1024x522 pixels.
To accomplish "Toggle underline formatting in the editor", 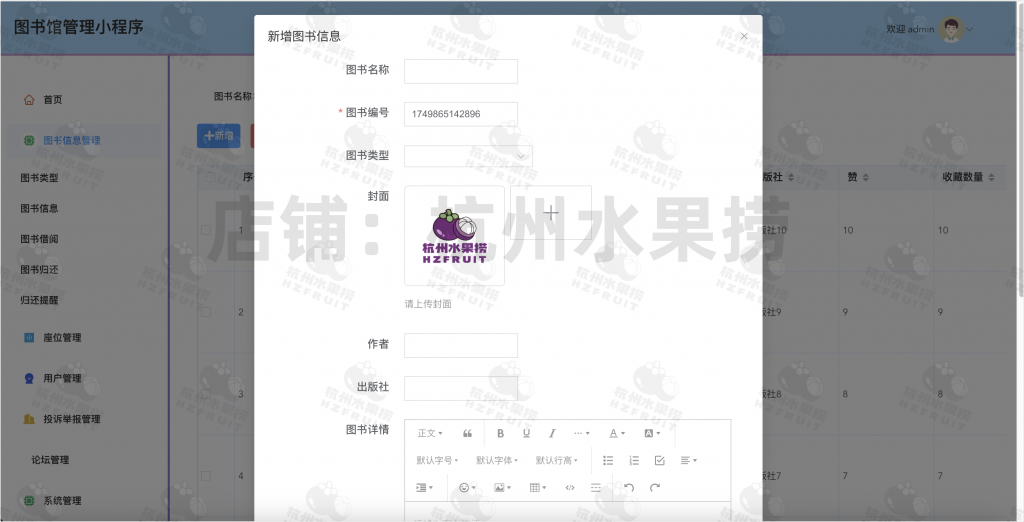I will point(526,433).
